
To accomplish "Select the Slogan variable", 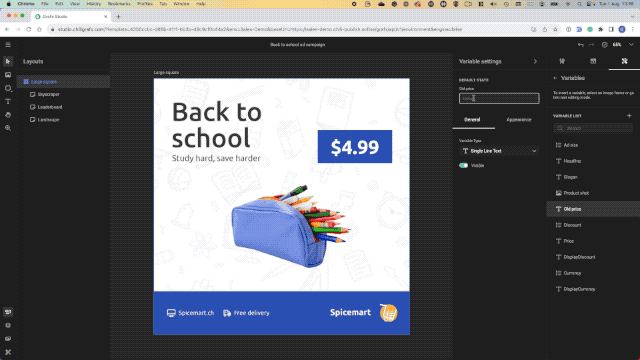I will click(593, 177).
